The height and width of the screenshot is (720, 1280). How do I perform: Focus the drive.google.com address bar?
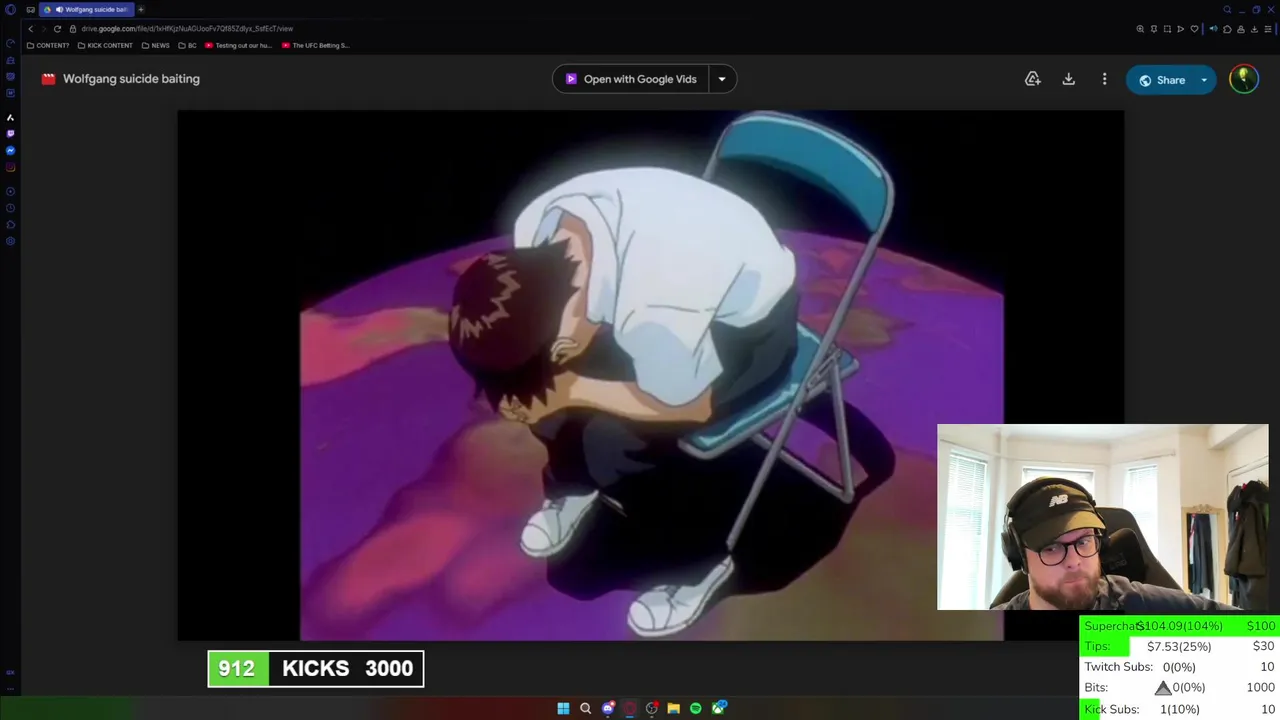(x=187, y=29)
